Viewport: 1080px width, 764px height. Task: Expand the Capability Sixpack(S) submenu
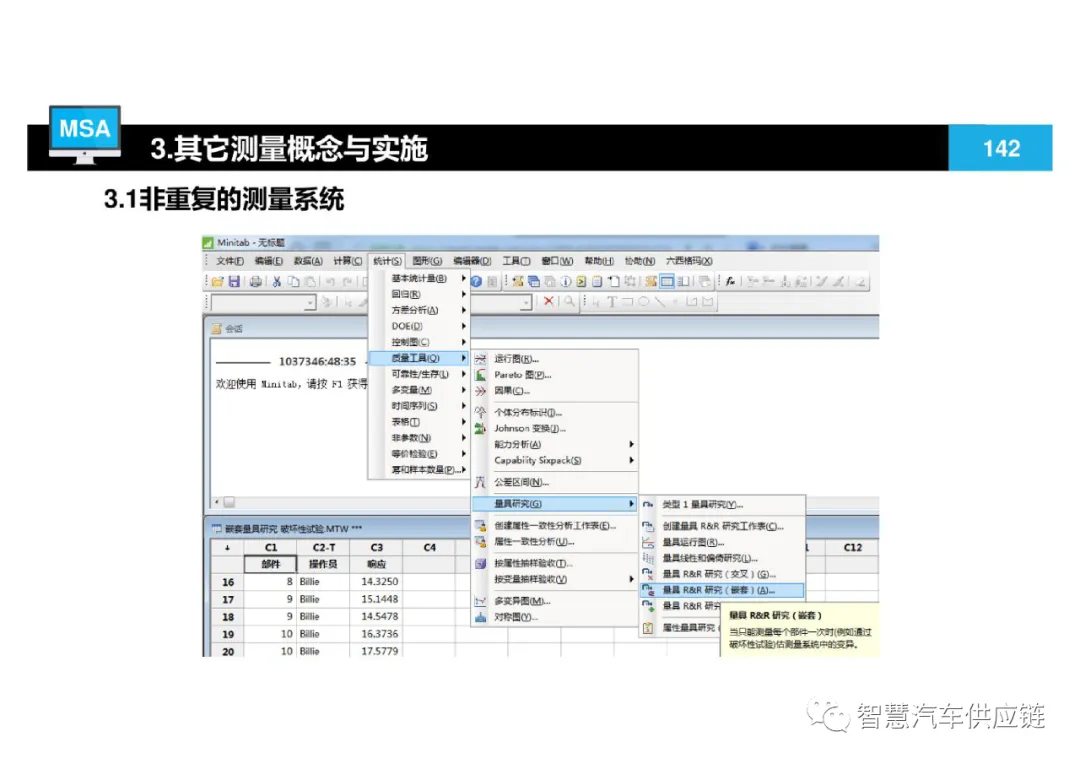click(555, 460)
